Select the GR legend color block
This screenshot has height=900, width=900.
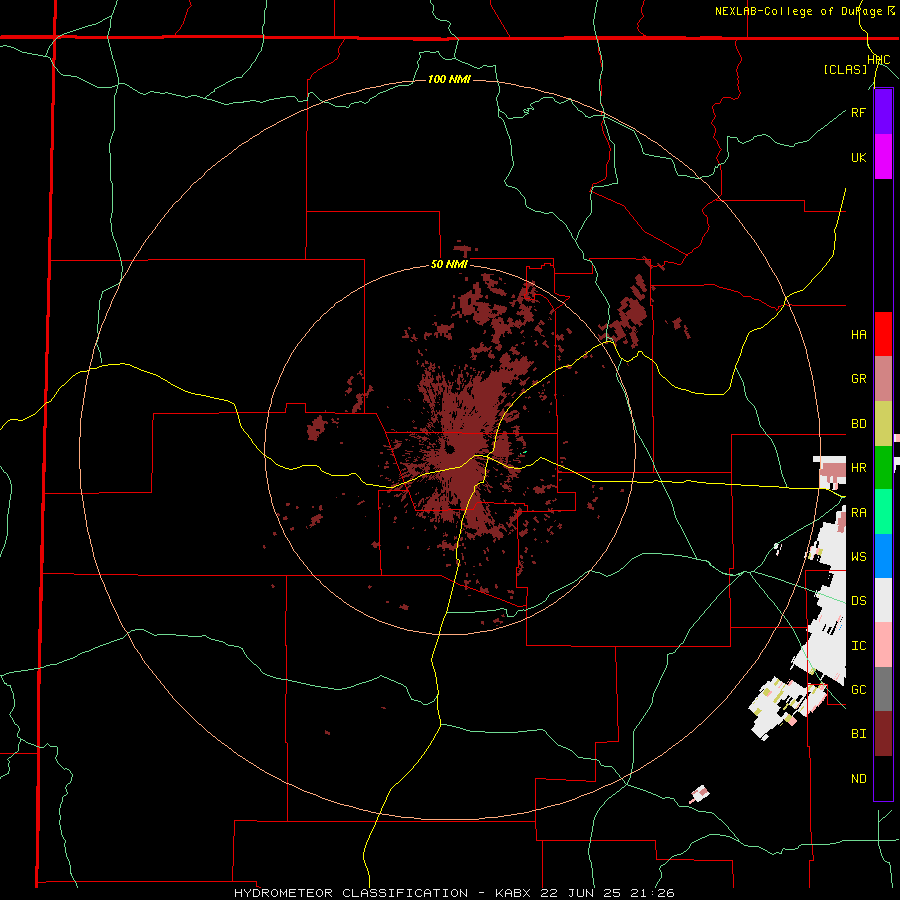pos(883,379)
